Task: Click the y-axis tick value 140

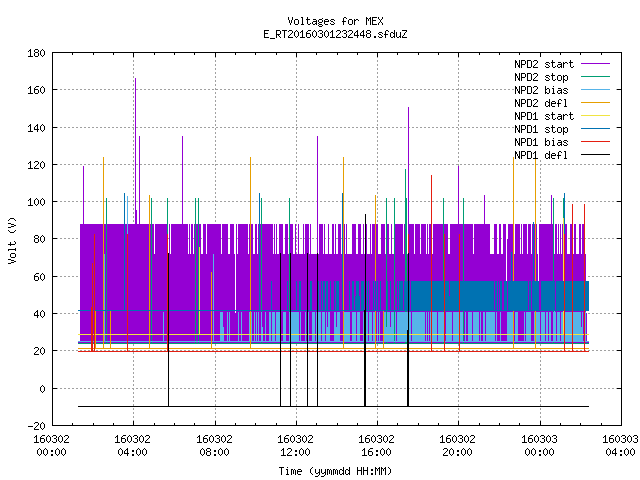Action: 36,128
